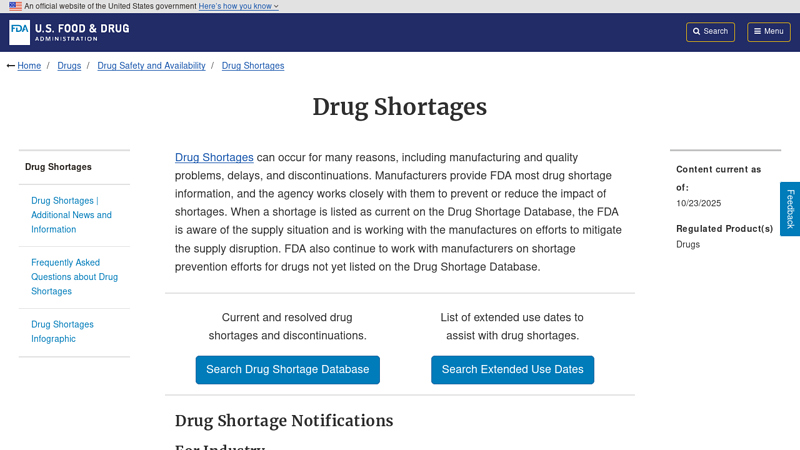Open the Menu button in header

coord(769,32)
